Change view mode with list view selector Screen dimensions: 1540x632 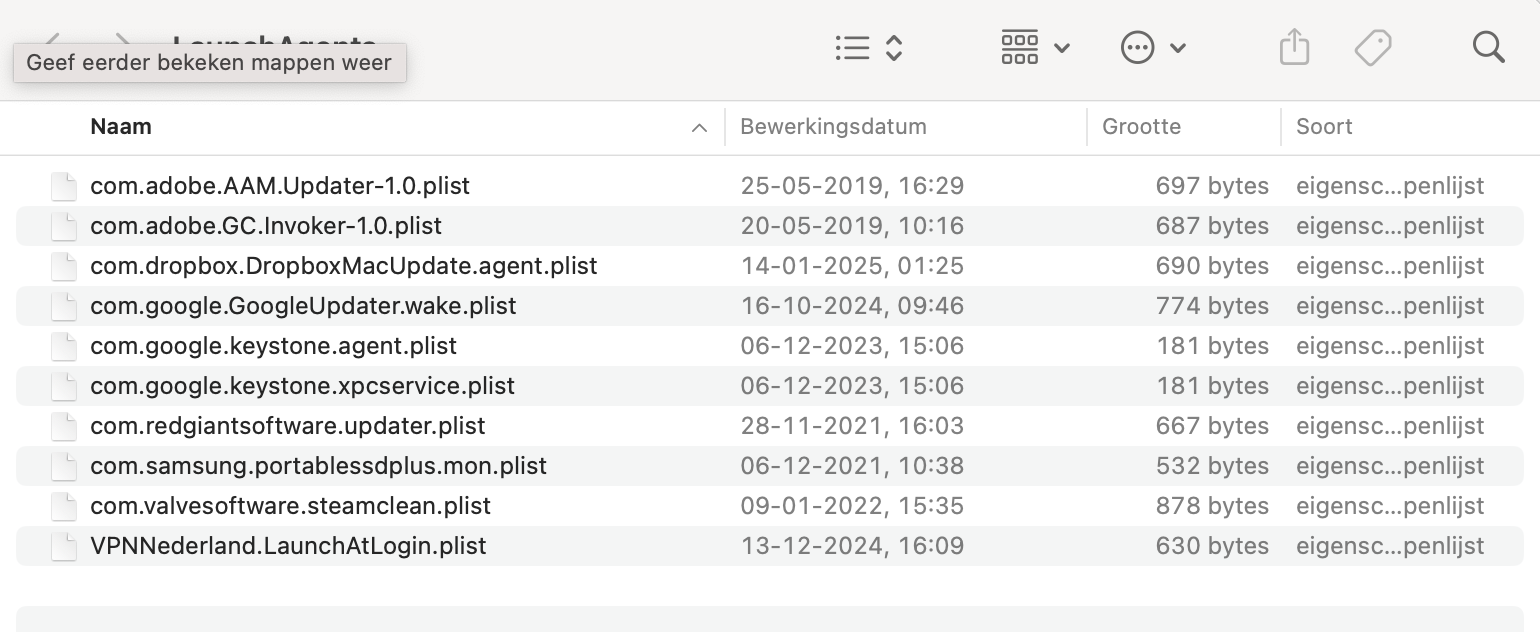click(x=869, y=47)
